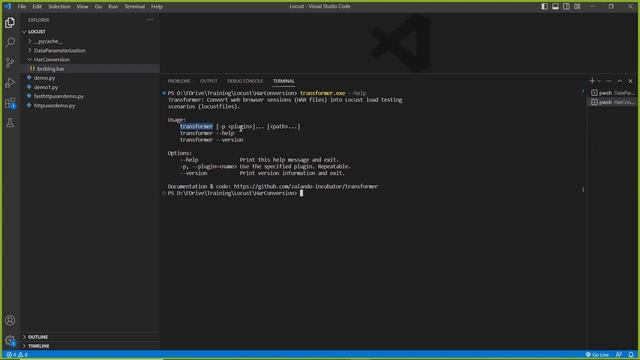Click the 'transformer --version' usage line

tap(211, 140)
